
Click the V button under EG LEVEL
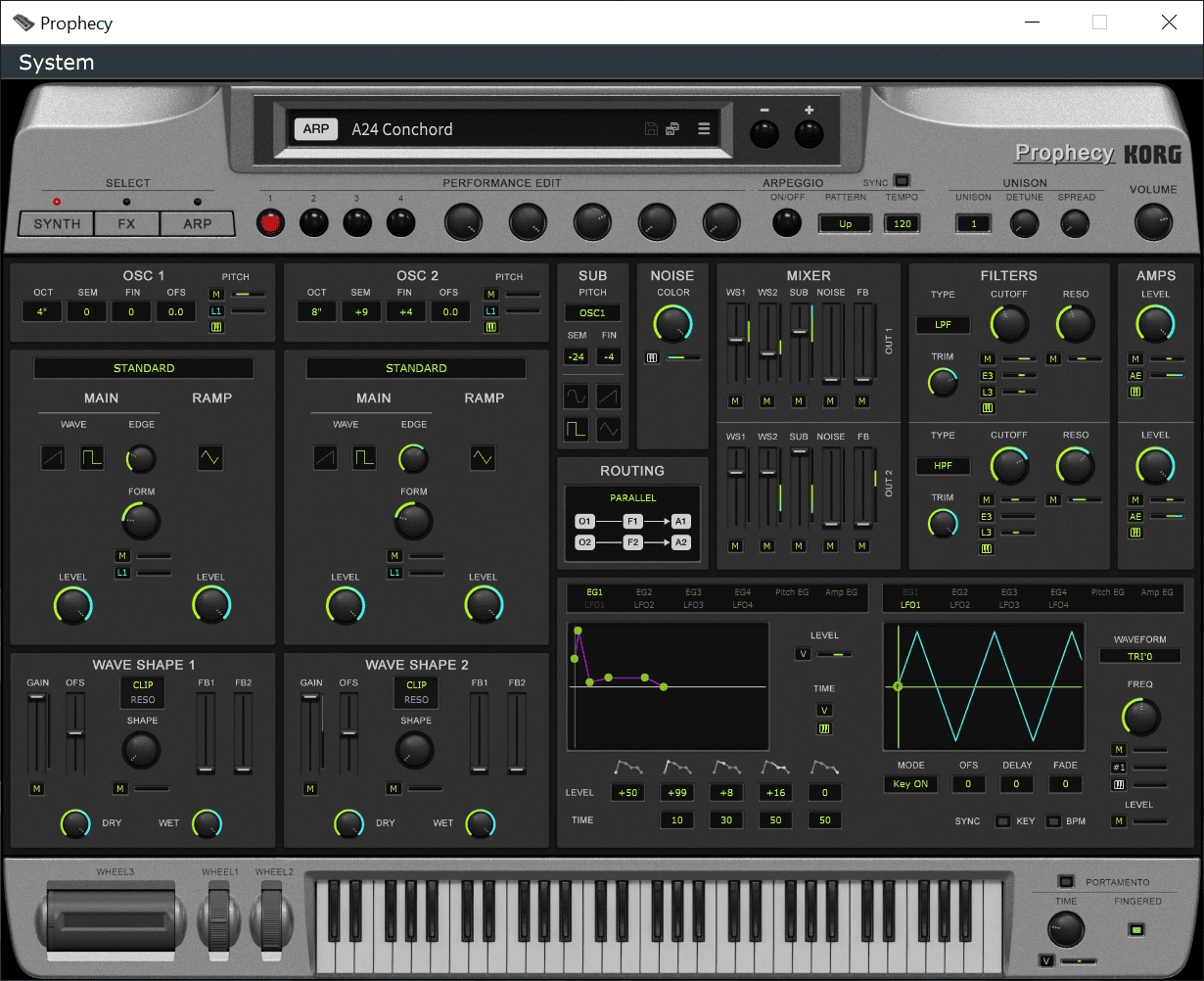(803, 654)
